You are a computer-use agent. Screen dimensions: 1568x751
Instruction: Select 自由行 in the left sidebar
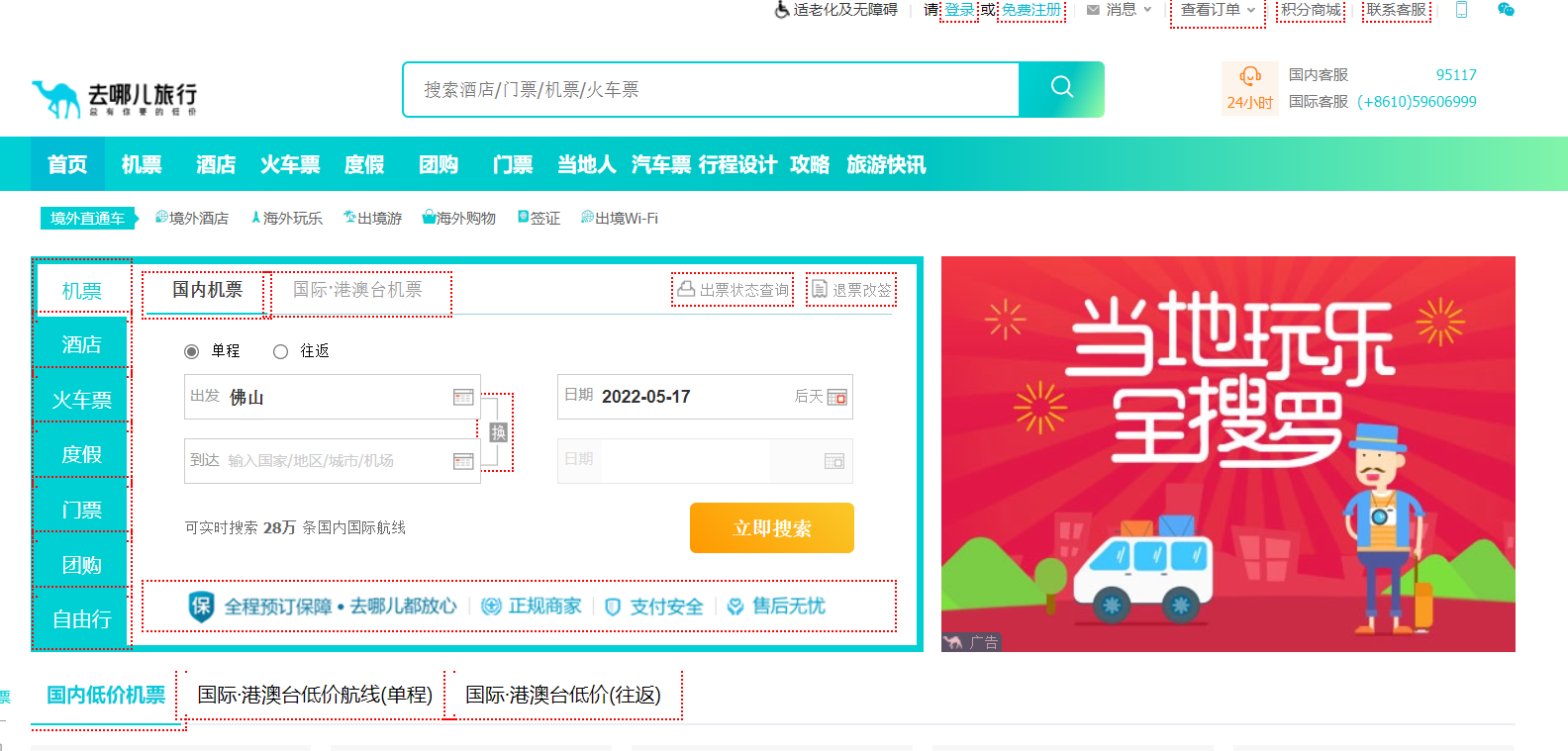point(81,619)
